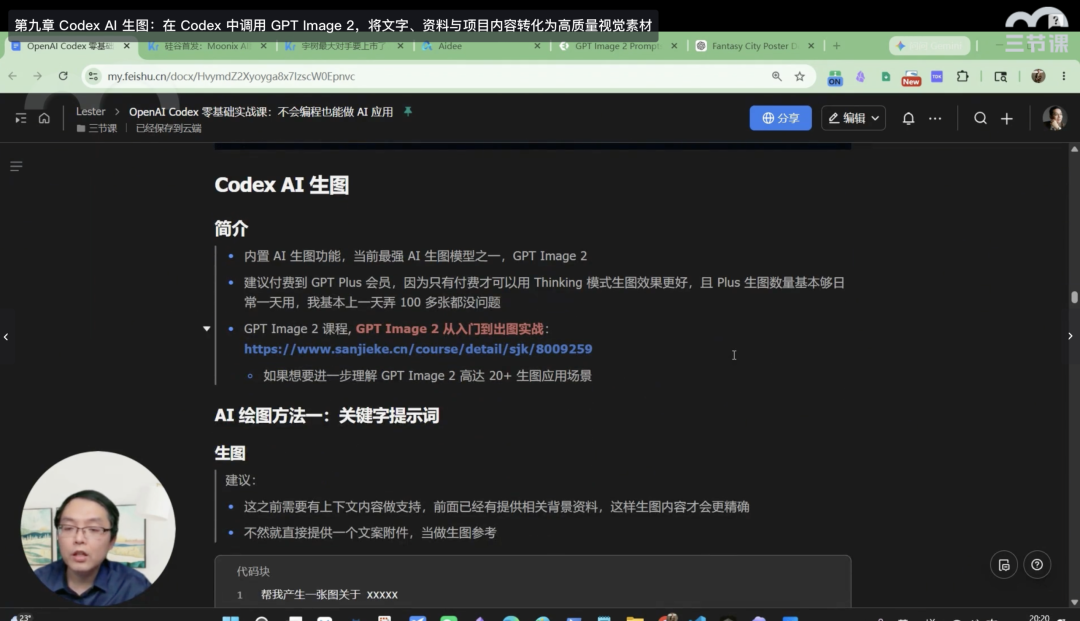This screenshot has width=1080, height=621.
Task: Click the green pin icon beside title
Action: 408,111
